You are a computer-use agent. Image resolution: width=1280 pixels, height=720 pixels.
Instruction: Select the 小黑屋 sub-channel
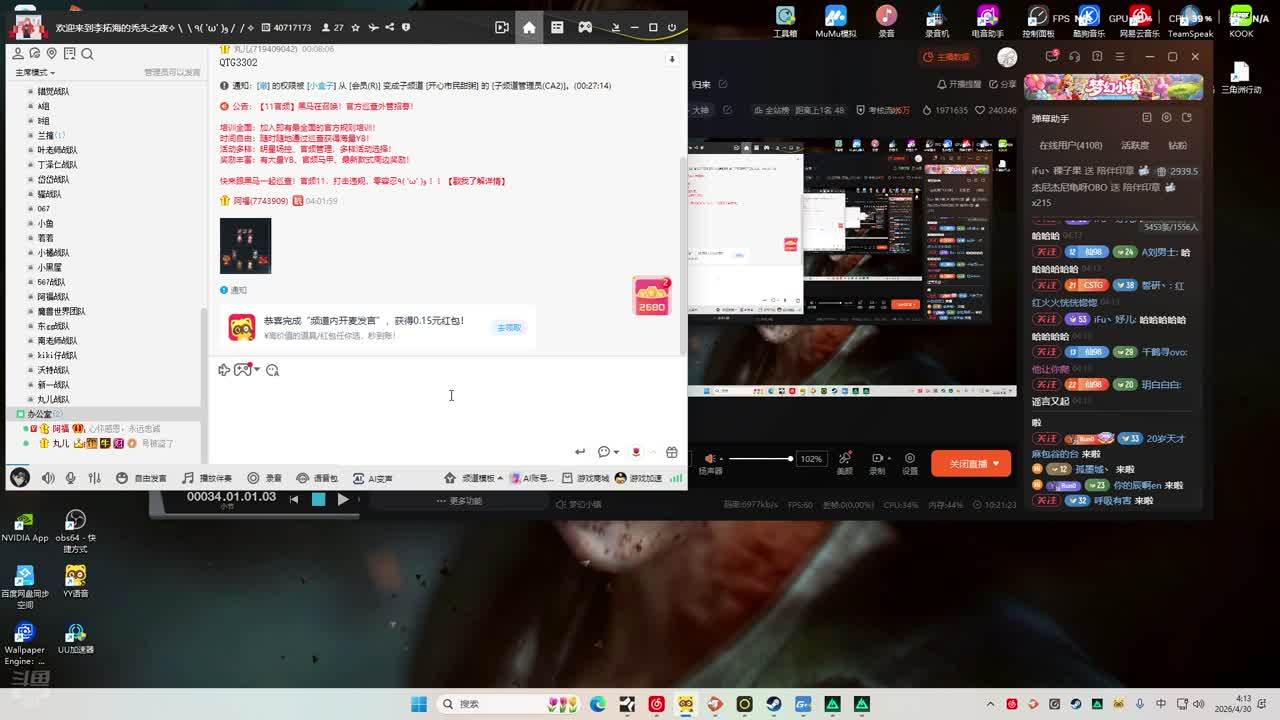[x=49, y=267]
